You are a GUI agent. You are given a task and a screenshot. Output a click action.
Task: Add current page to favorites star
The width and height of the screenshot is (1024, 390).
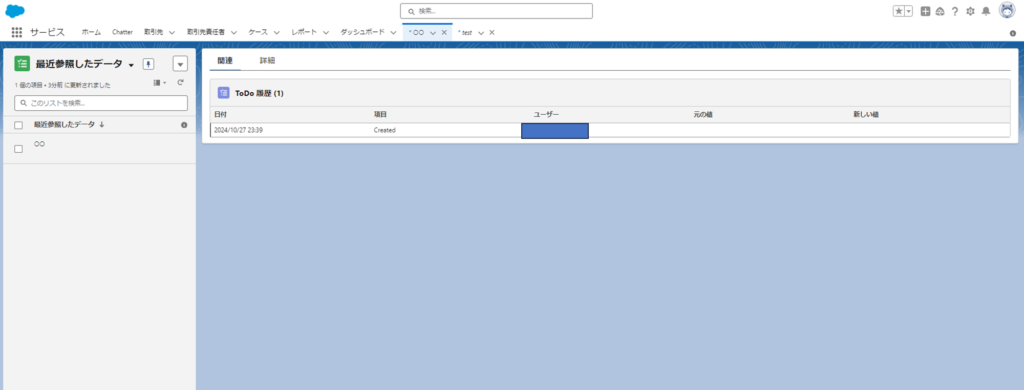(899, 11)
